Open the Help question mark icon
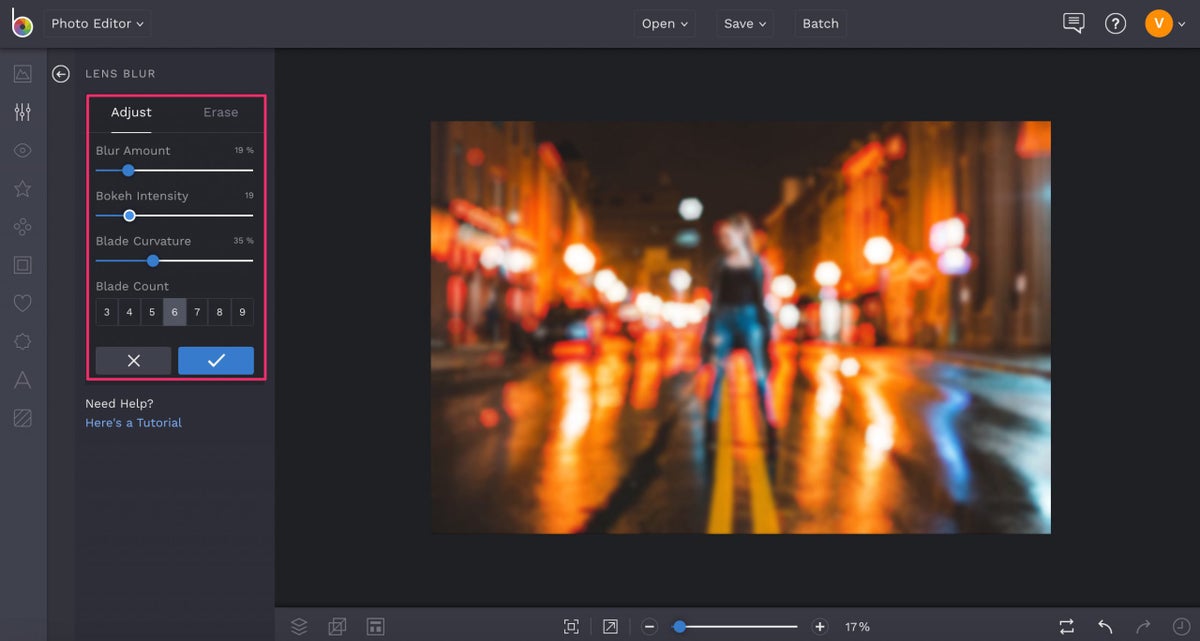 point(1115,23)
